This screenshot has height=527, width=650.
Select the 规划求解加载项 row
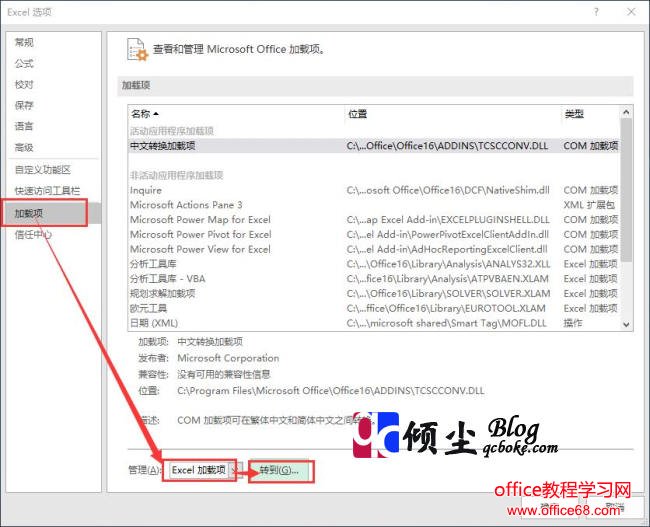point(374,294)
